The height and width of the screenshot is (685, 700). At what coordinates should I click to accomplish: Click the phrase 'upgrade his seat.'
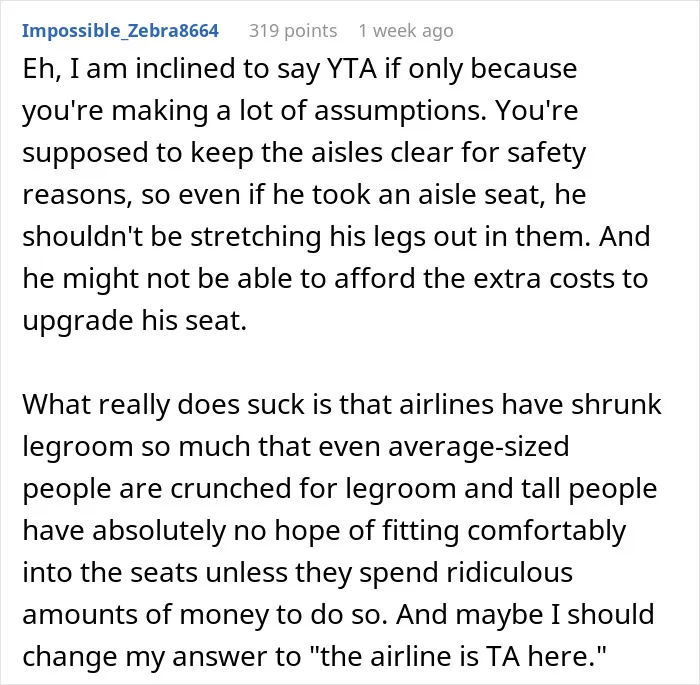(x=134, y=321)
